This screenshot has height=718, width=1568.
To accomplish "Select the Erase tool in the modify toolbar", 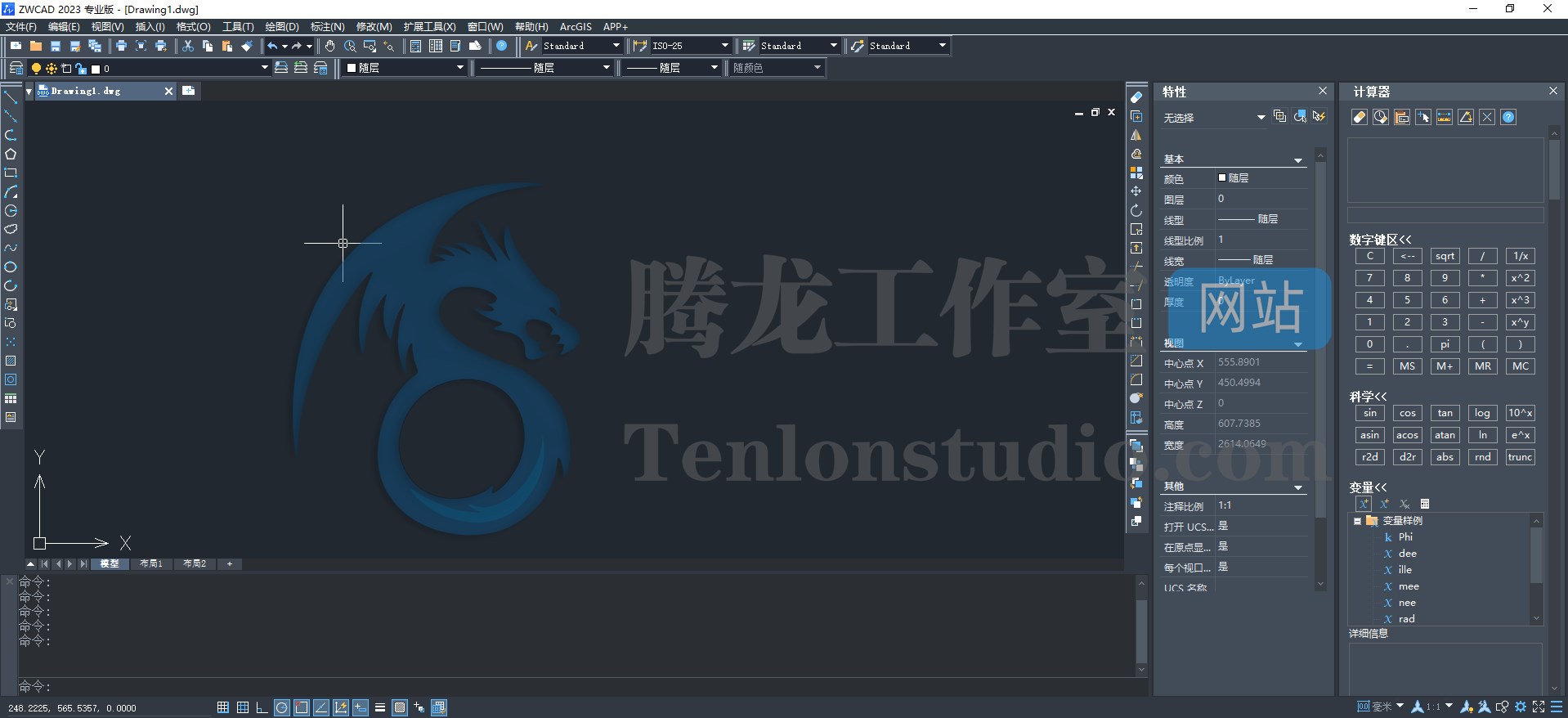I will [x=1136, y=97].
